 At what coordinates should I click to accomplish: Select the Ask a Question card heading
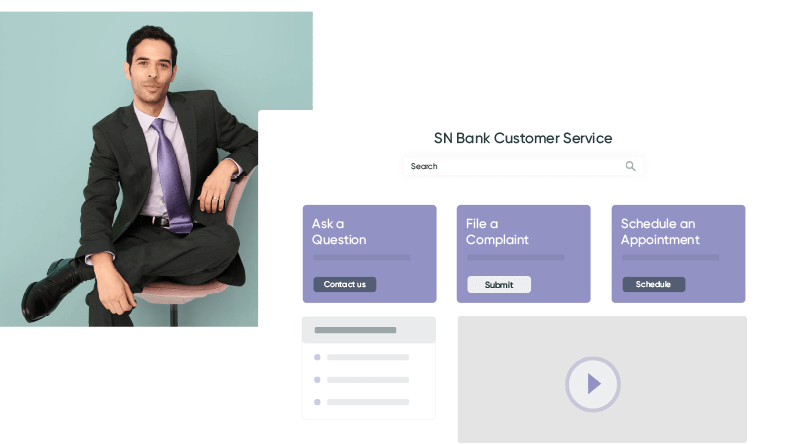pos(339,231)
